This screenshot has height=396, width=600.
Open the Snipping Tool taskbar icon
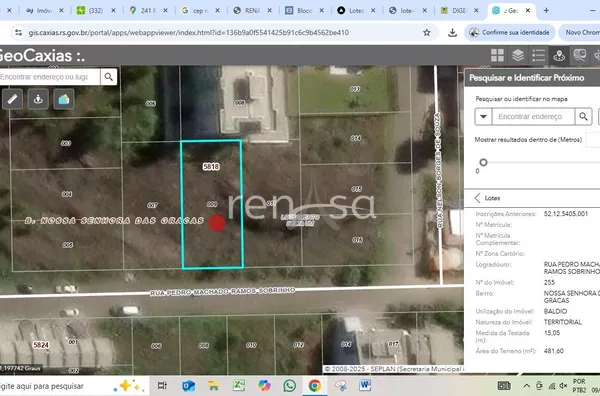pyautogui.click(x=340, y=386)
